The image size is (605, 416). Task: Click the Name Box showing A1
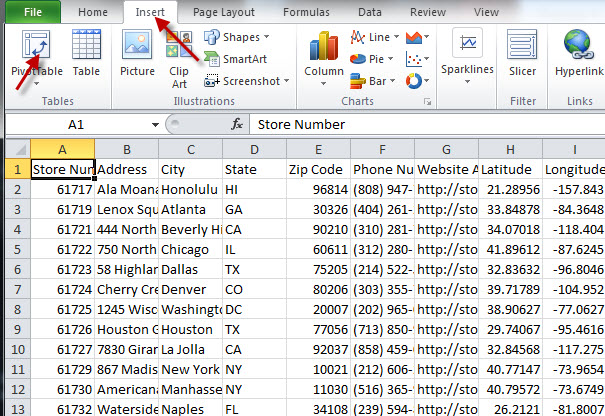(x=76, y=125)
